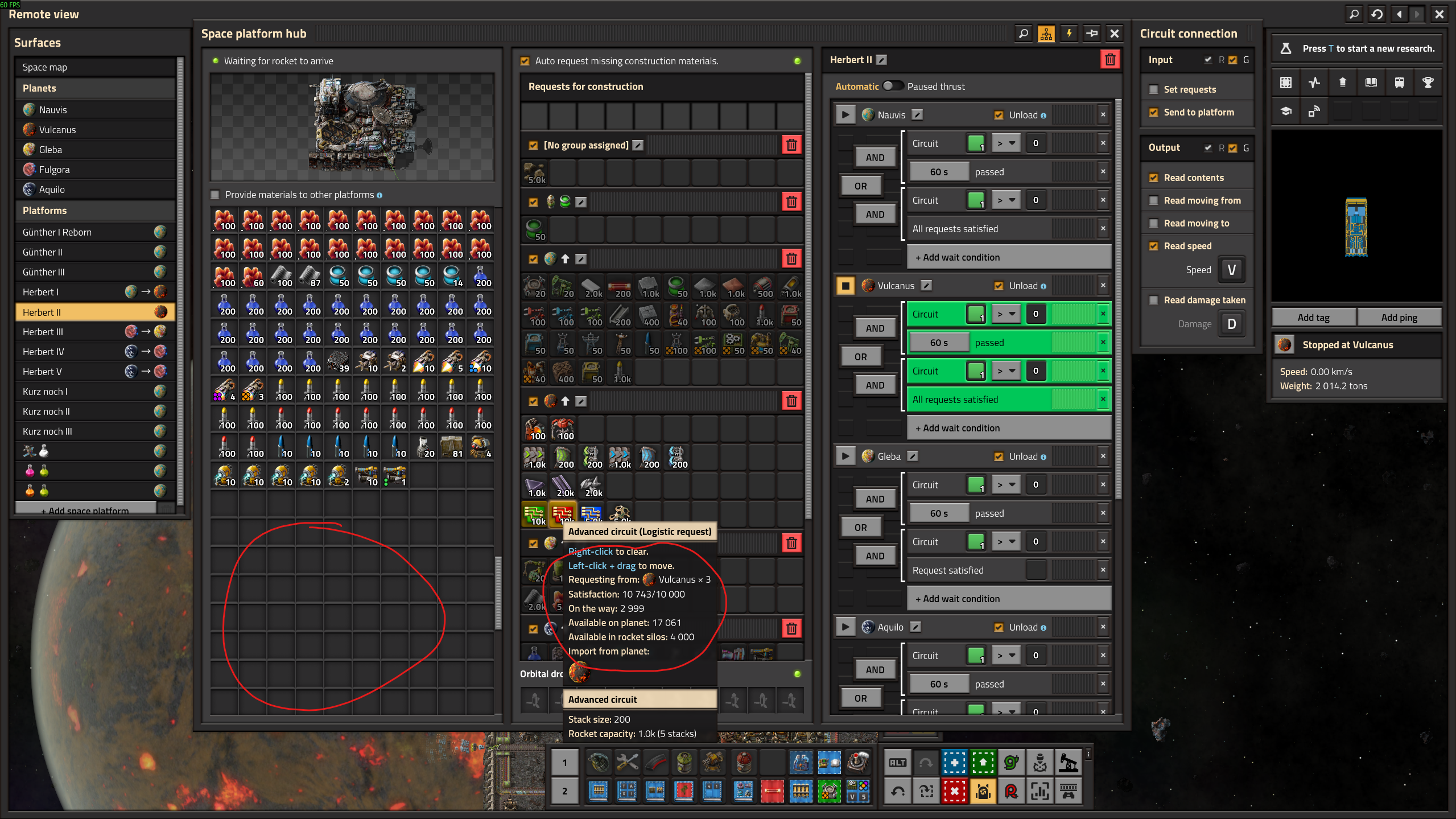Open comparator dropdown in first Aquilo Circuit condition

[1006, 656]
